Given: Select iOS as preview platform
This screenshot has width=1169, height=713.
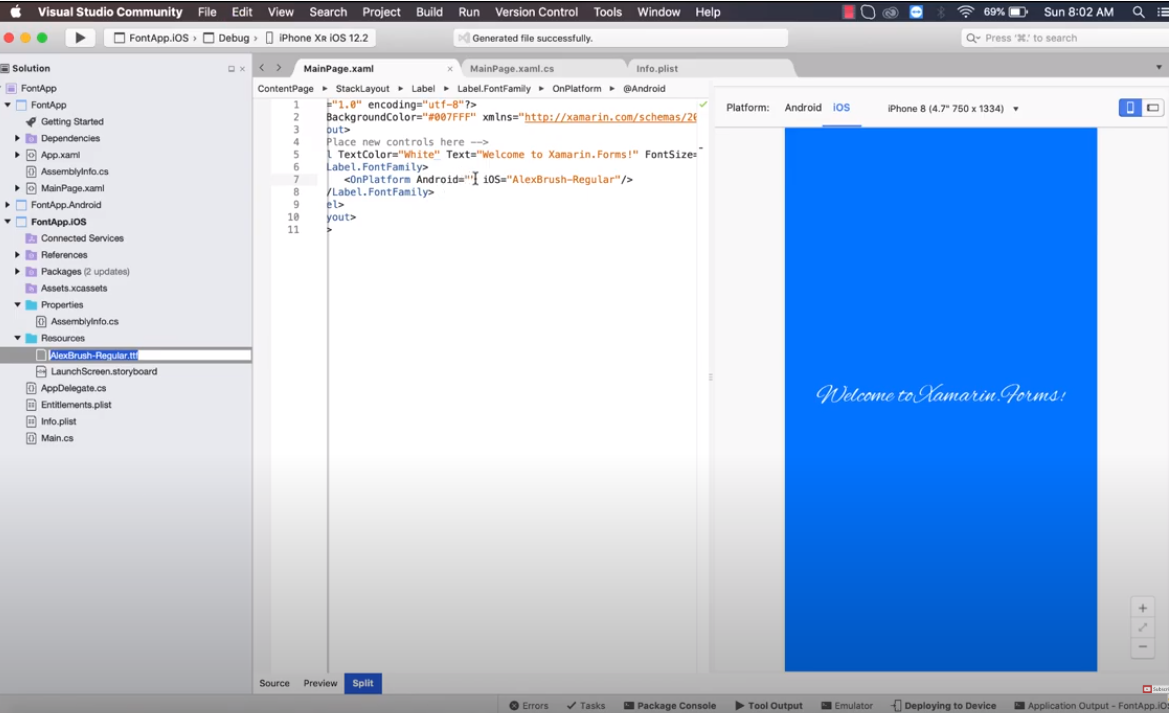Looking at the screenshot, I should tap(841, 107).
